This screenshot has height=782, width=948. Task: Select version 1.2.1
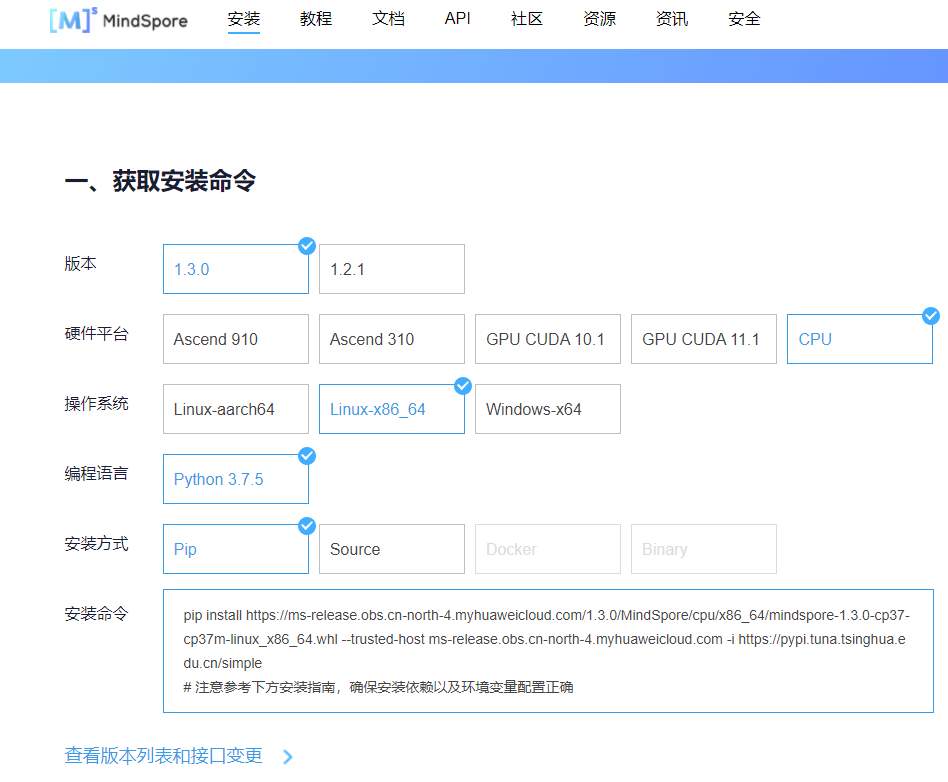(x=392, y=269)
